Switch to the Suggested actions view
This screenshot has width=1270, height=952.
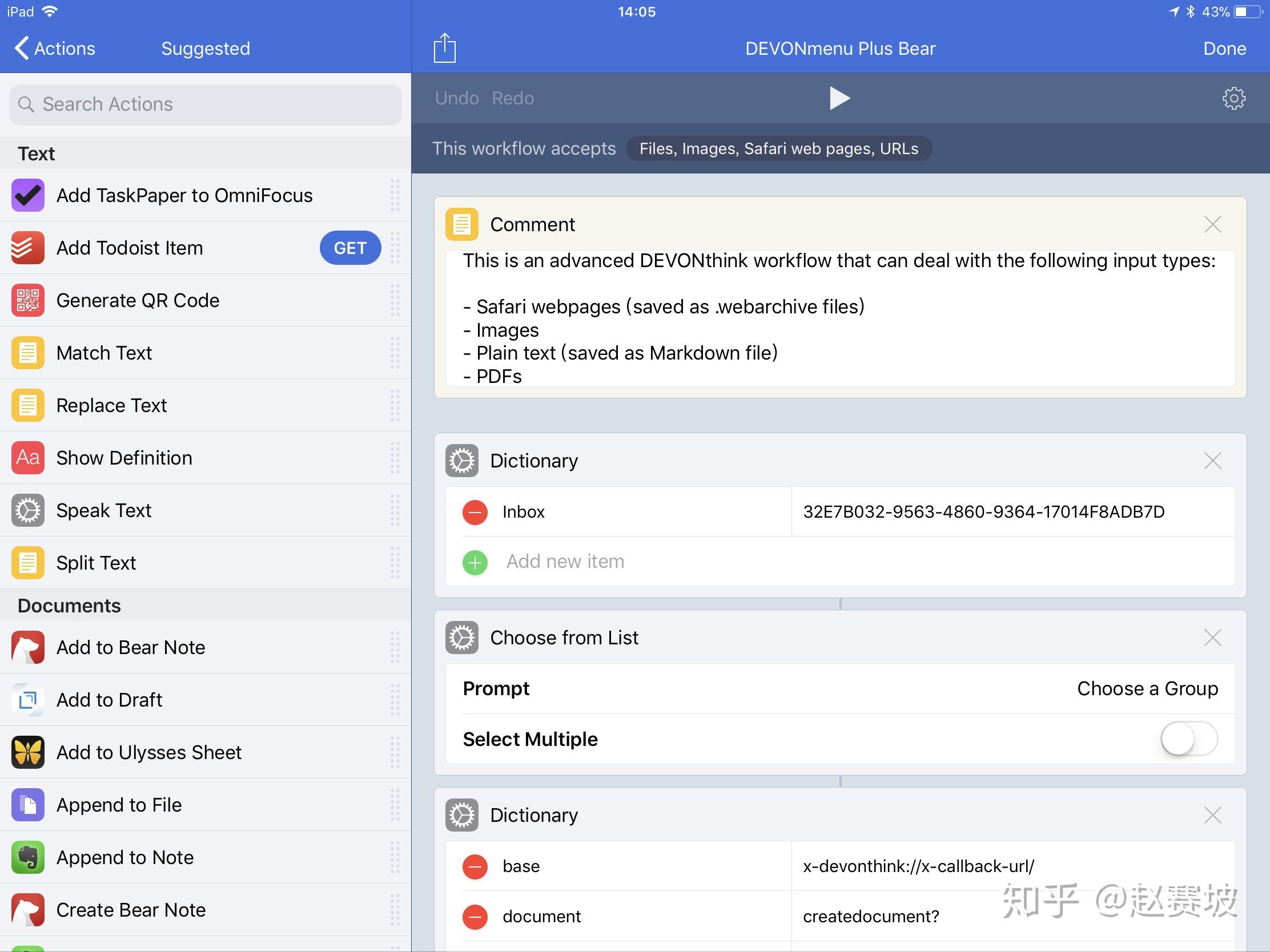pos(205,48)
